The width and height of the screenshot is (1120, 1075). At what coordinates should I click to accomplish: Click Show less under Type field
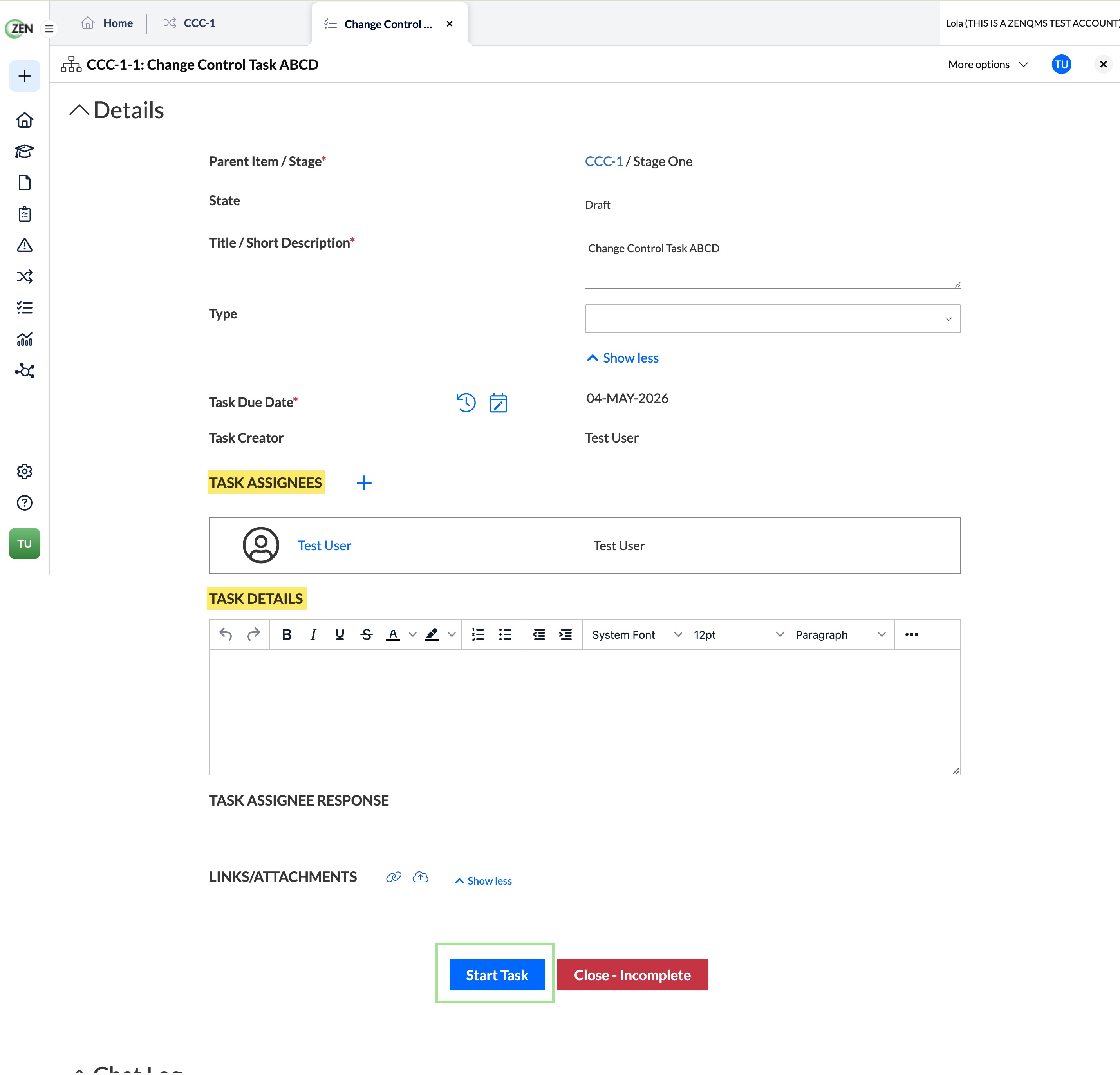[x=623, y=358]
